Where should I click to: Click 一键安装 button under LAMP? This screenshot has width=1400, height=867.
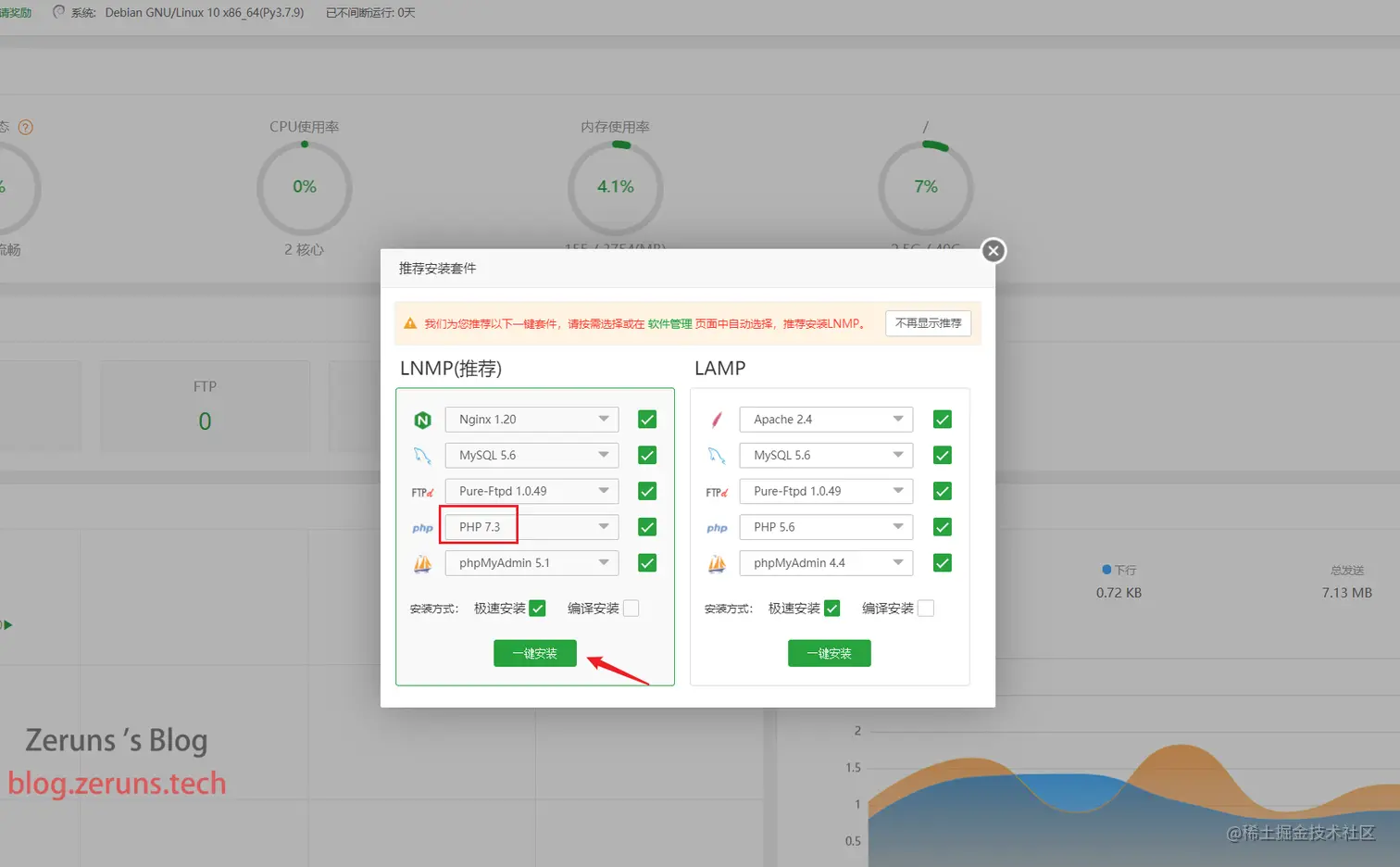pos(830,654)
